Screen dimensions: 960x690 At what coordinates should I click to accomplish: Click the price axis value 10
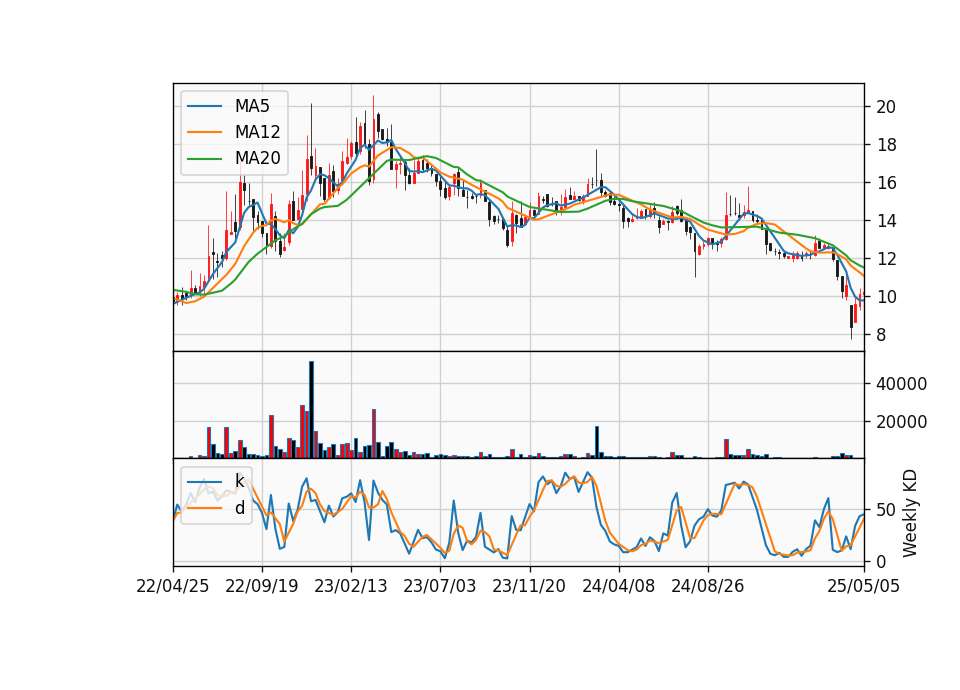886,297
